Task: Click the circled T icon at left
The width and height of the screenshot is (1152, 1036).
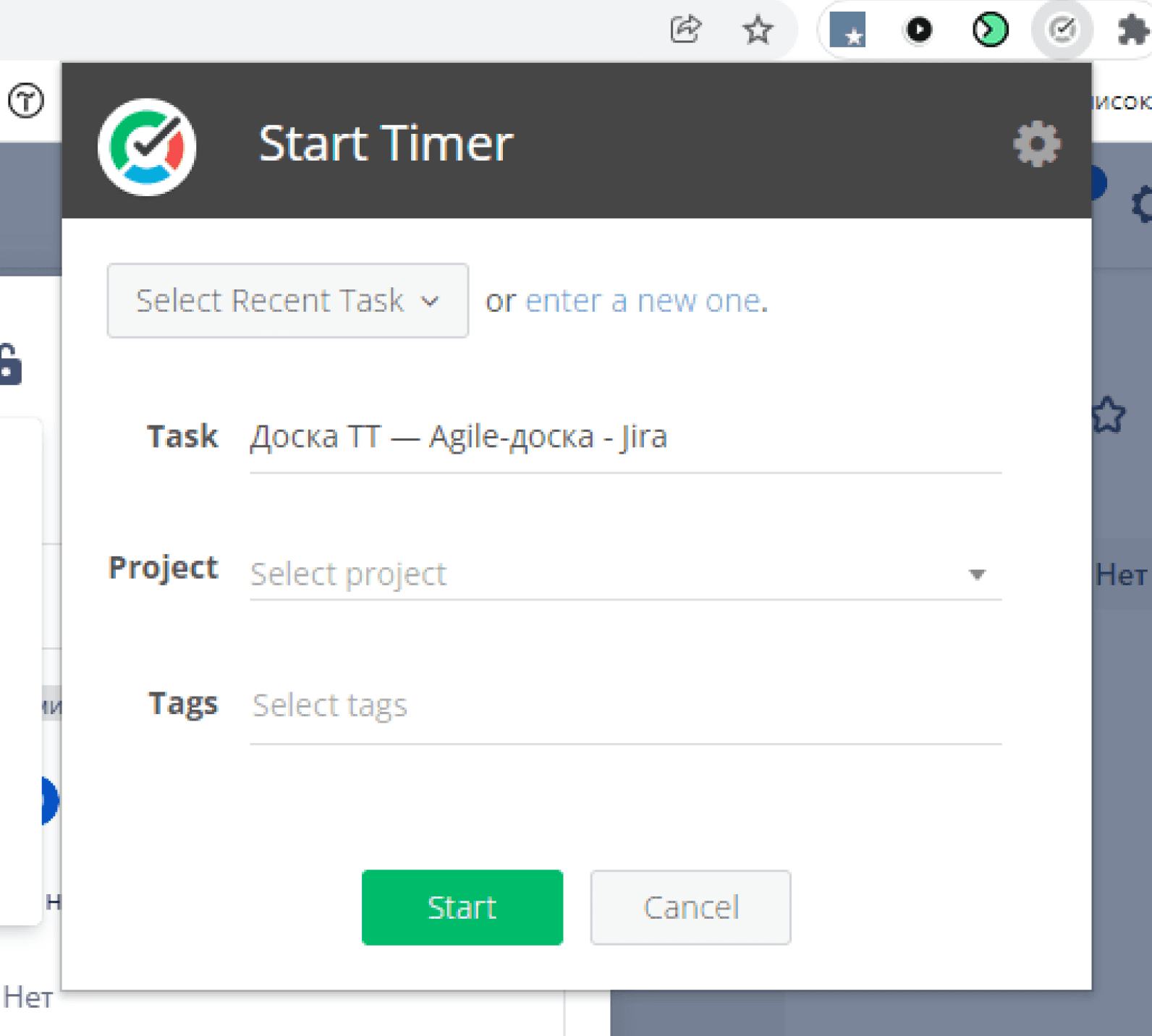Action: pyautogui.click(x=26, y=101)
